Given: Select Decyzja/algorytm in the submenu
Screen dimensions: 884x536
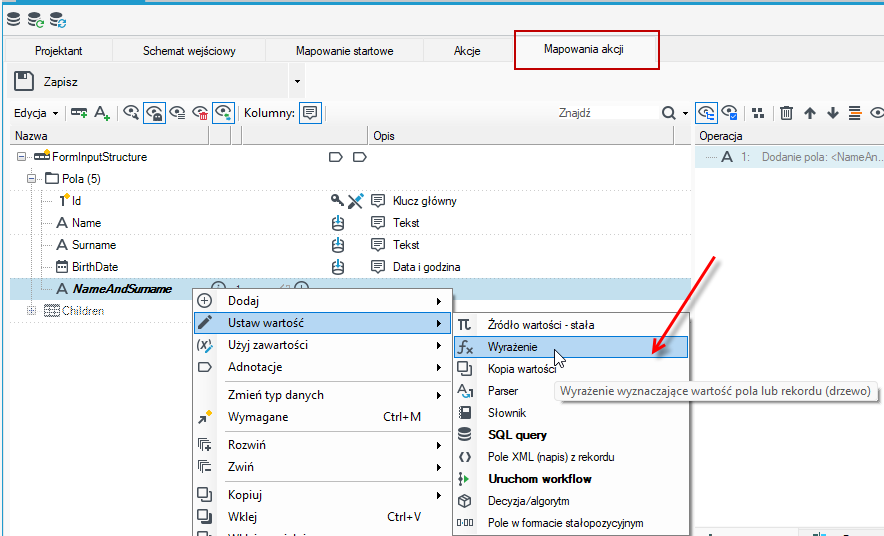Looking at the screenshot, I should [x=571, y=500].
